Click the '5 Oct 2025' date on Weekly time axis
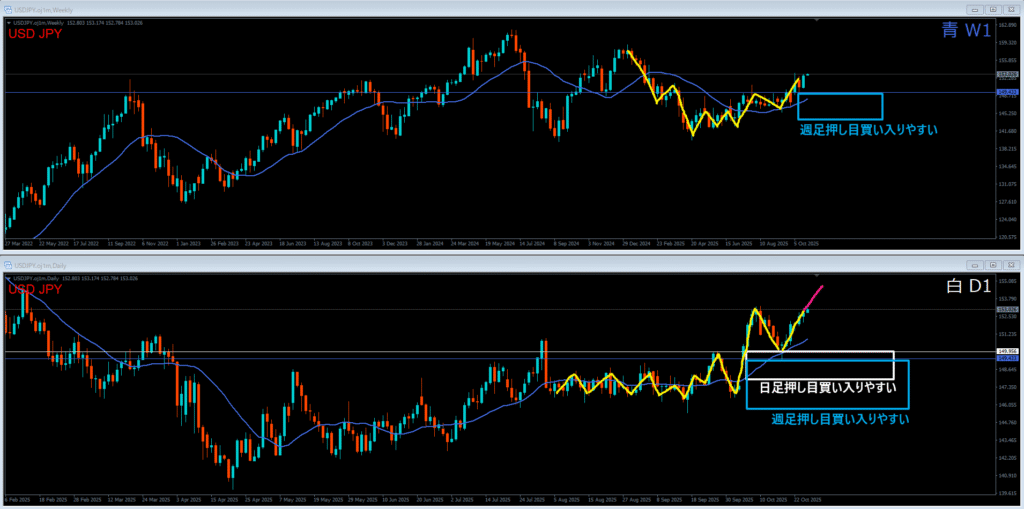Image resolution: width=1024 pixels, height=509 pixels. [806, 243]
